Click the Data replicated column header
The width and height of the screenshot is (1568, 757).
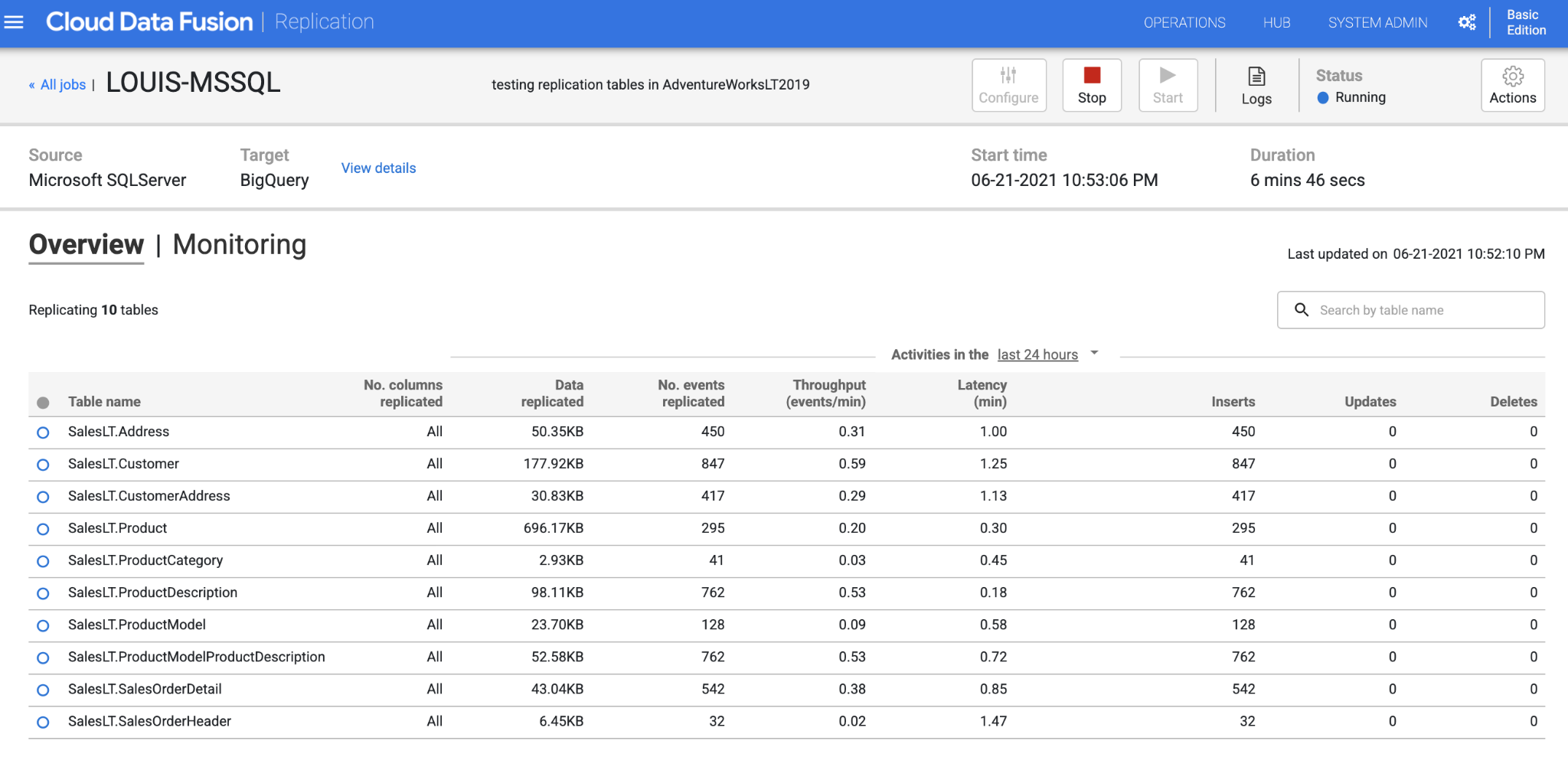pos(552,393)
